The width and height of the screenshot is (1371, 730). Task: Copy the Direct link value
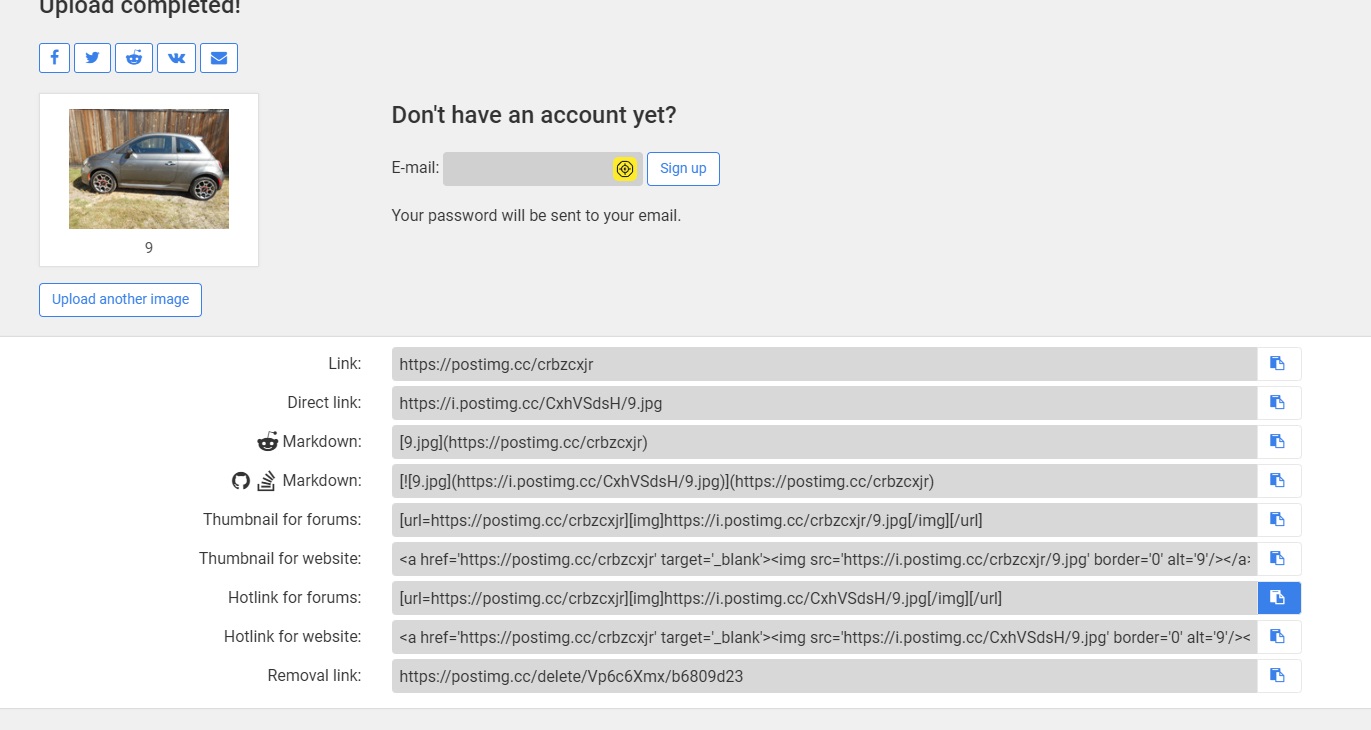(1279, 403)
